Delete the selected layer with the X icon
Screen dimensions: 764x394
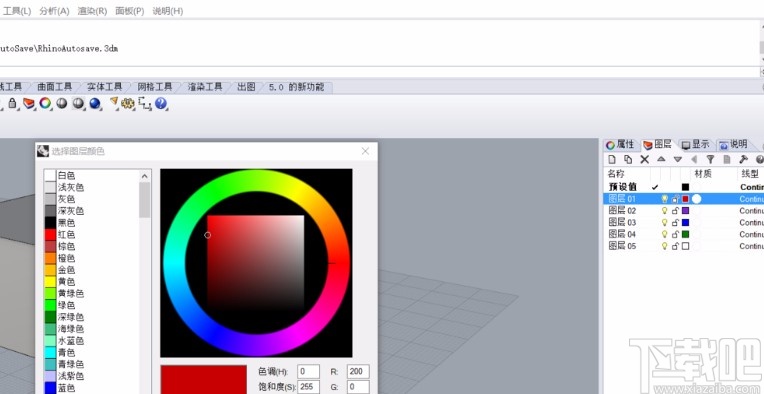coord(645,159)
